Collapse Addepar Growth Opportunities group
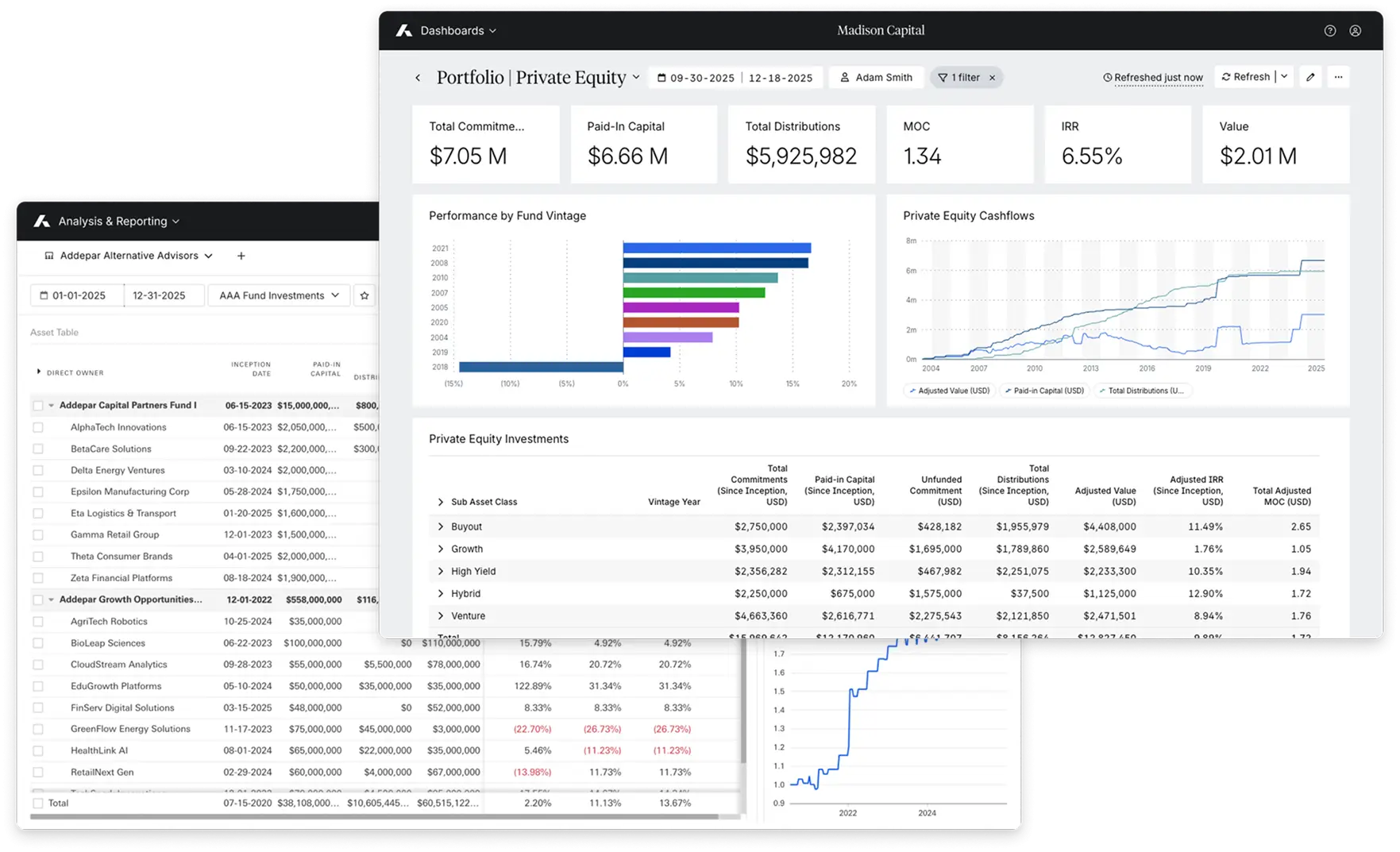The image size is (1400, 852). pyautogui.click(x=52, y=599)
